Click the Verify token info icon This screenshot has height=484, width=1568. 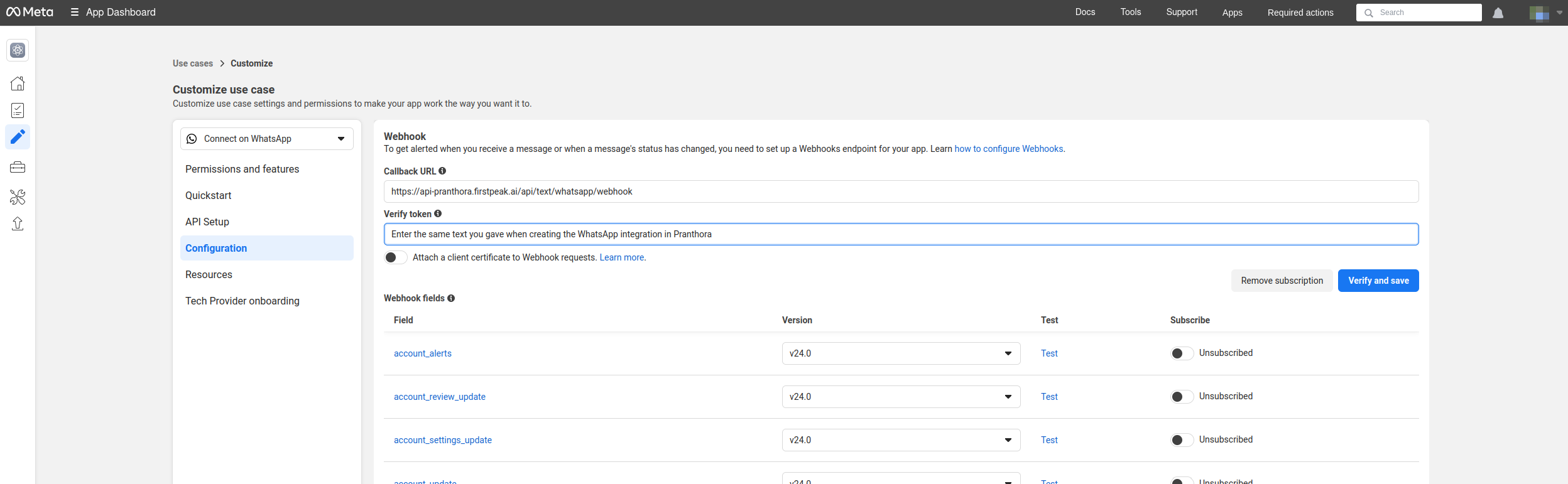pos(438,213)
